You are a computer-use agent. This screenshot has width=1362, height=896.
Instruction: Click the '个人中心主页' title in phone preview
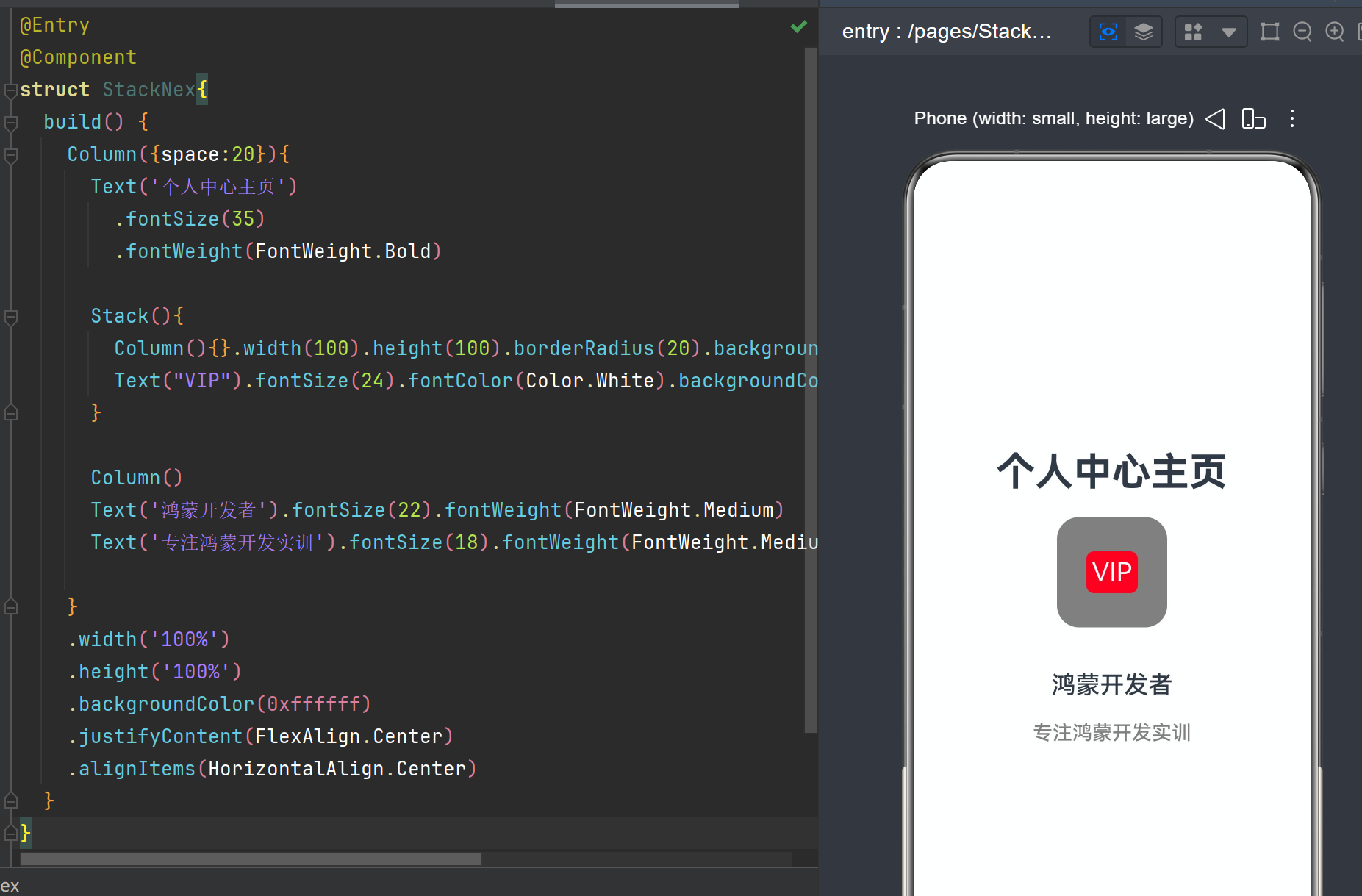(x=1111, y=470)
